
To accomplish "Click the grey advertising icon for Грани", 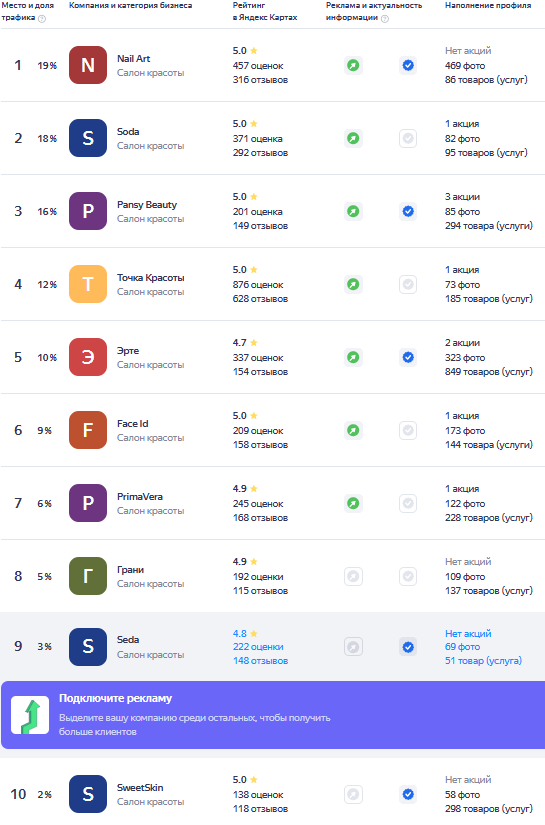I will tap(354, 576).
